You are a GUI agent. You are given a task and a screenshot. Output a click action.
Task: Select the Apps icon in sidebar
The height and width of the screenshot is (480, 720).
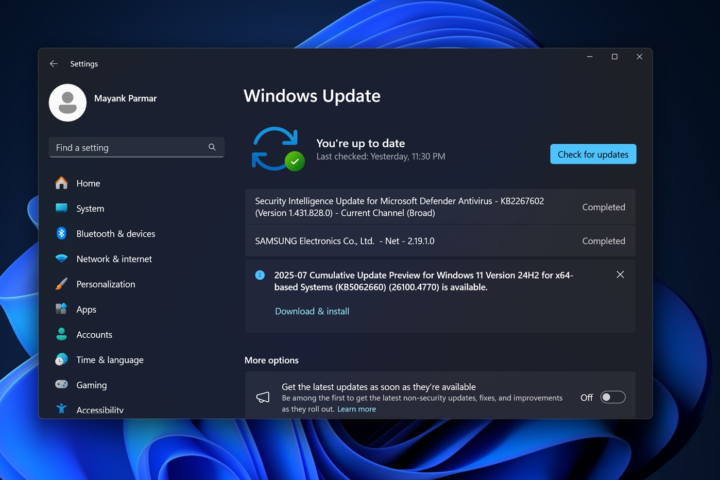[62, 309]
